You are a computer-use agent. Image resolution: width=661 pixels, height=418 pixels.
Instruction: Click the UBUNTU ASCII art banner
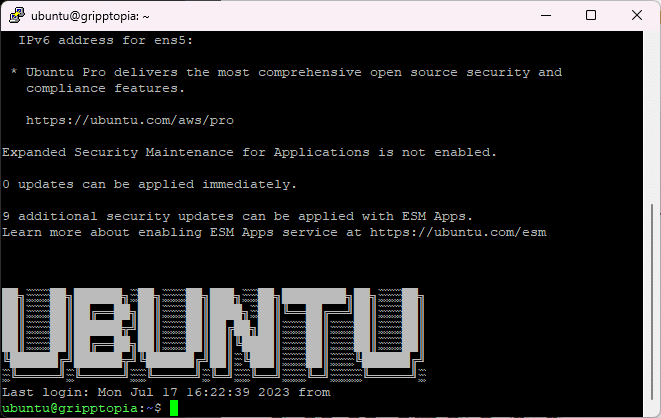[210, 328]
